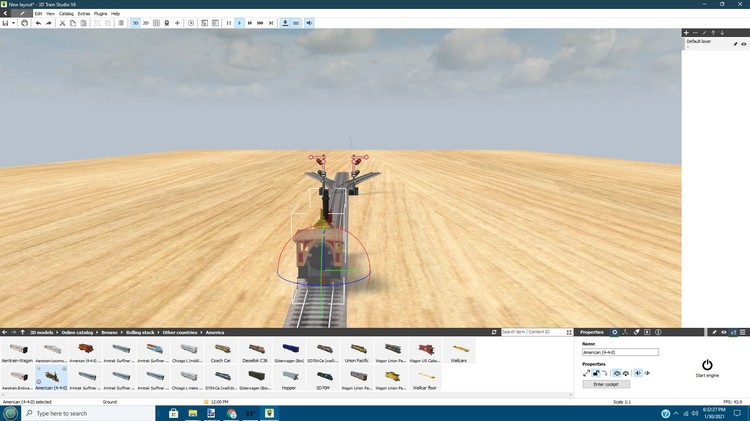Select the Union Pacific model thumbnail
This screenshot has height=421, width=750.
[x=356, y=352]
